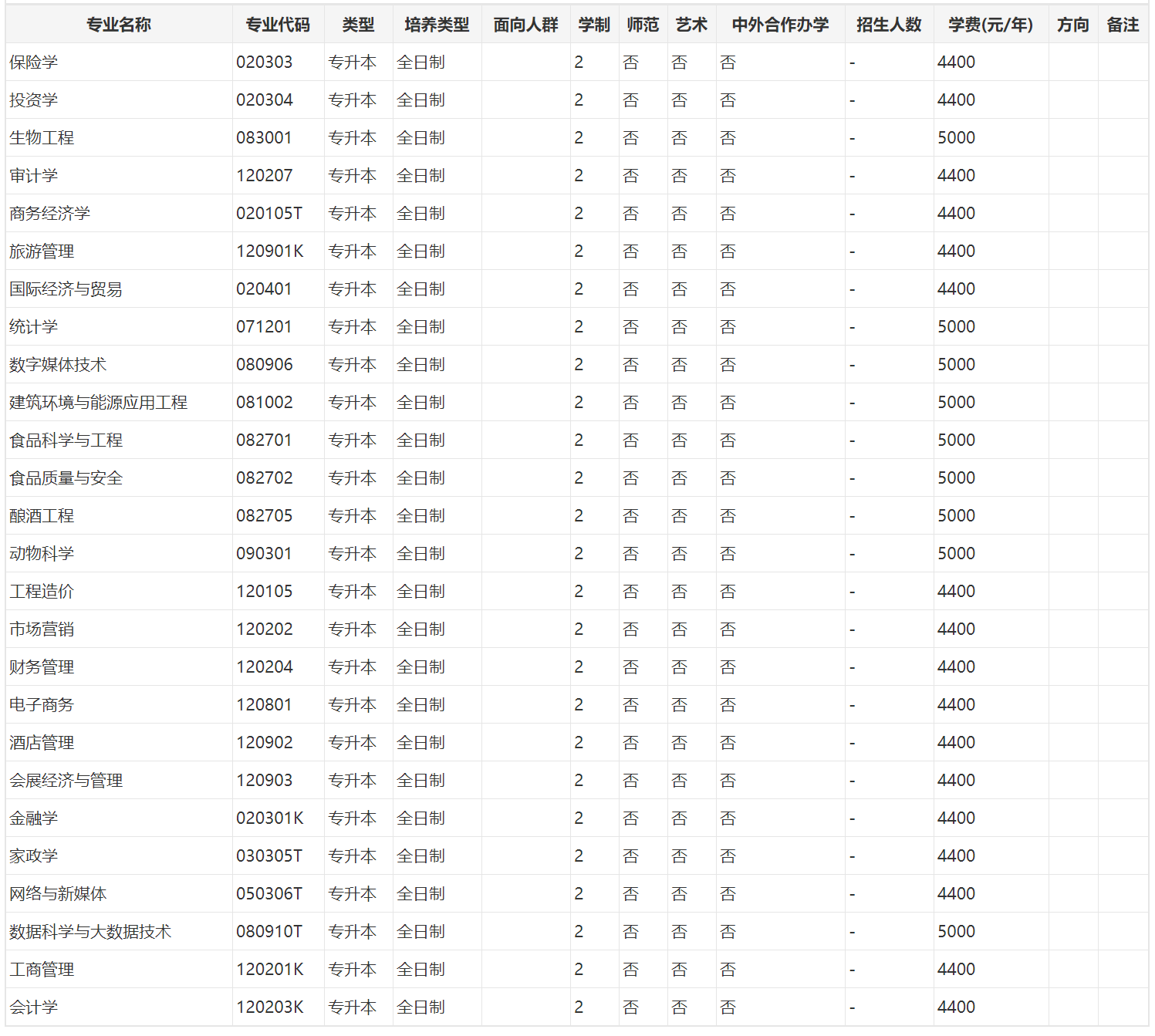Click the 招生人数 column header
1155x1036 pixels.
tap(889, 25)
